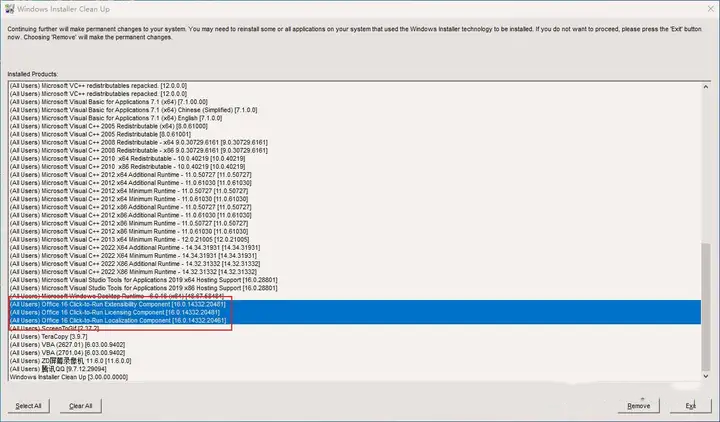The height and width of the screenshot is (422, 720).
Task: Select Visual C++ 2005 Redistributable [8.0.61001]
Action: [x=100, y=135]
